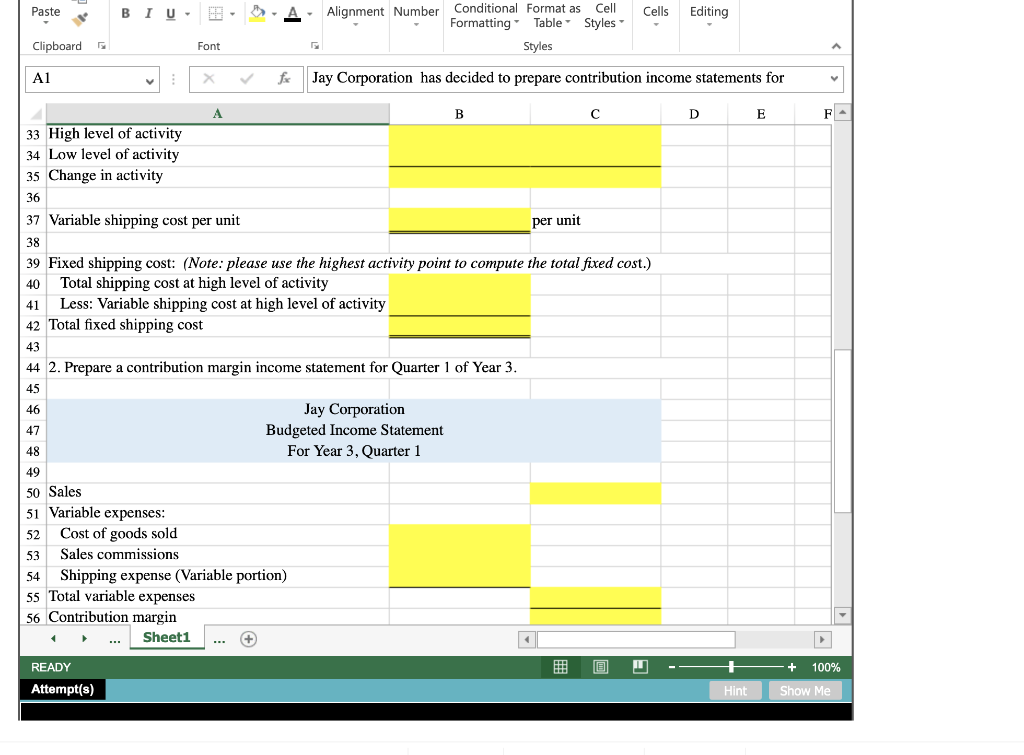
Task: Open the Font dialog launcher
Action: pyautogui.click(x=313, y=46)
